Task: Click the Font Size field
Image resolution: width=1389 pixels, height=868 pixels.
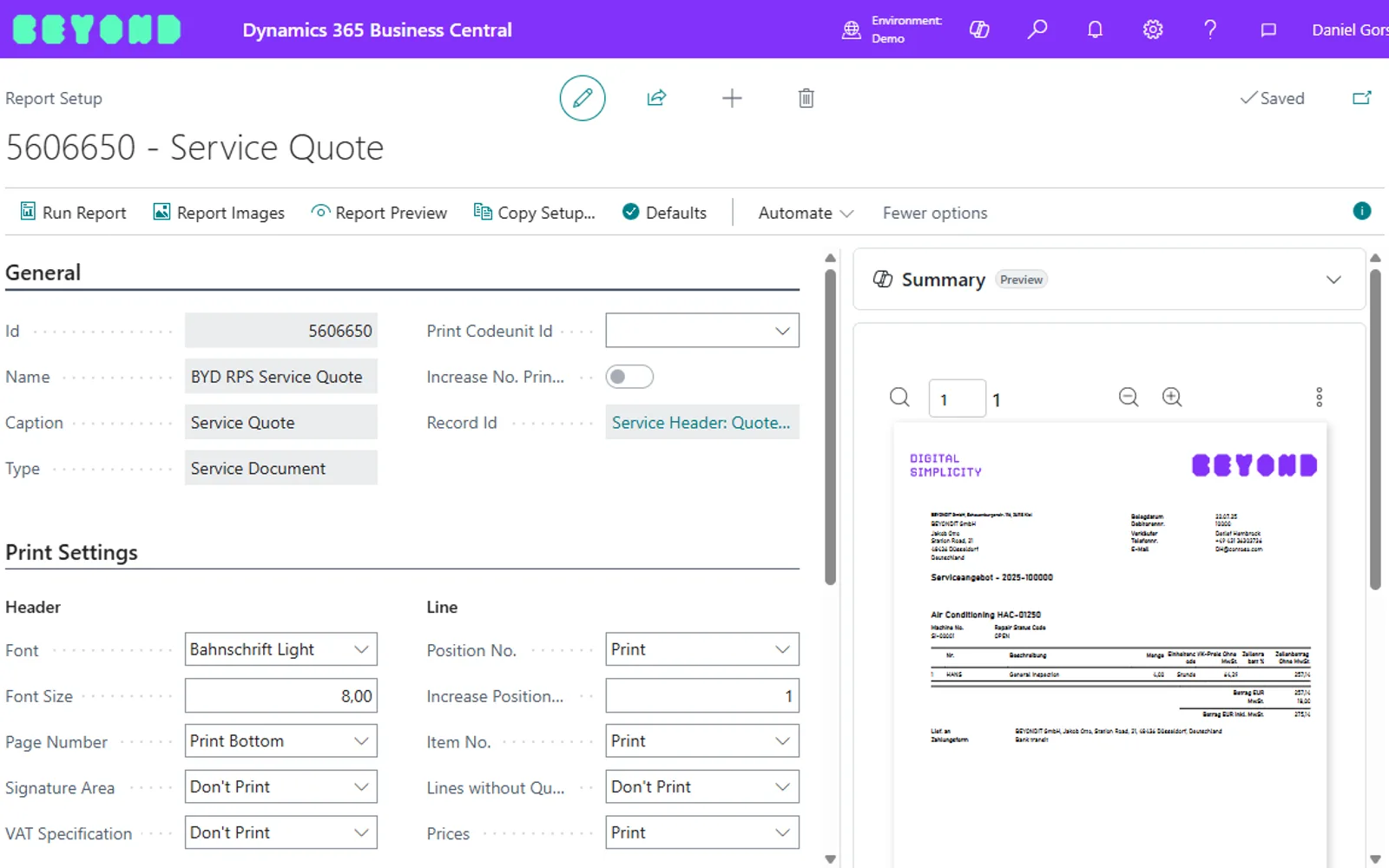Action: (x=281, y=696)
